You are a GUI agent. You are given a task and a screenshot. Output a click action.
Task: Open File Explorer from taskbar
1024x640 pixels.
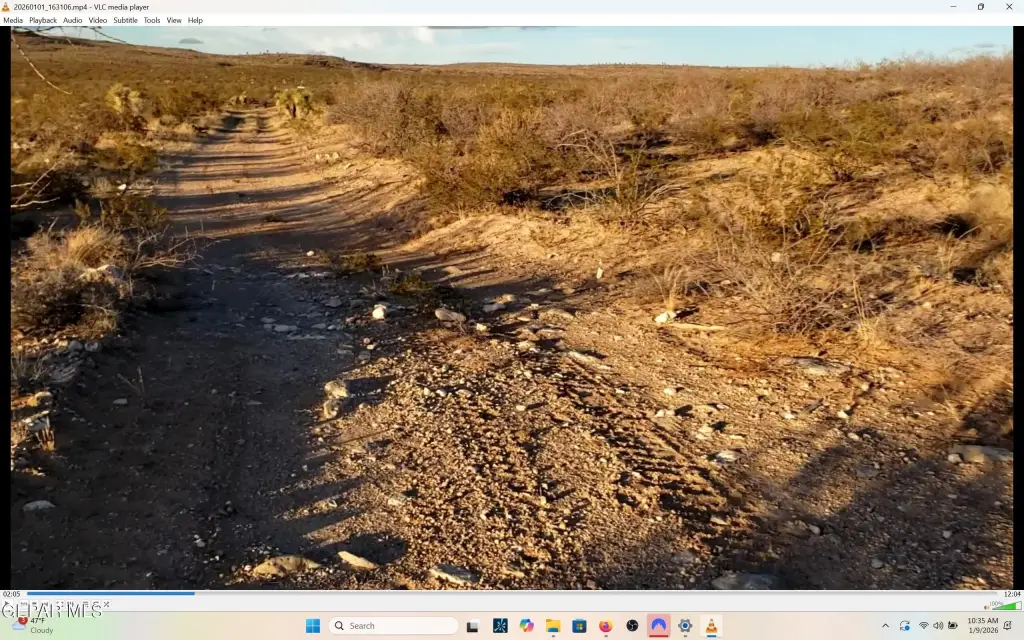point(552,626)
